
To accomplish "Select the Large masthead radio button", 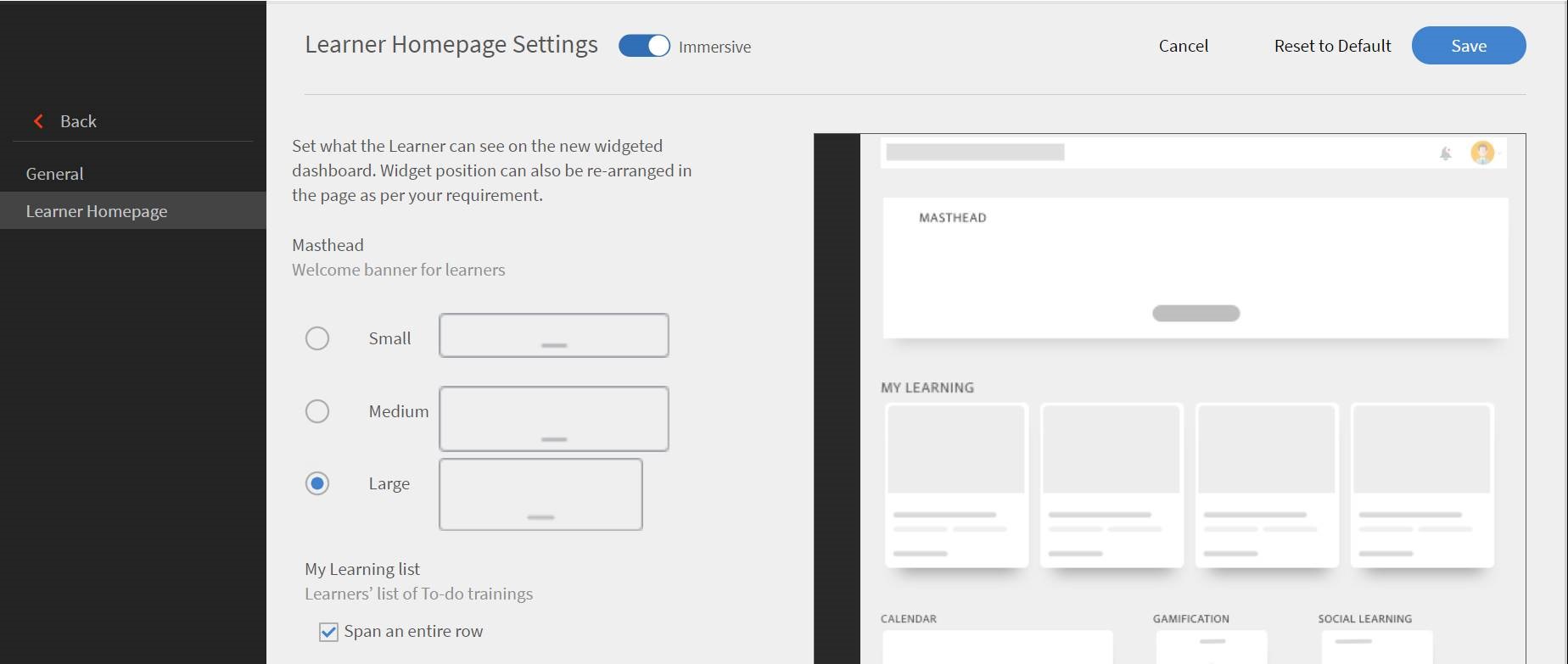I will click(x=317, y=483).
